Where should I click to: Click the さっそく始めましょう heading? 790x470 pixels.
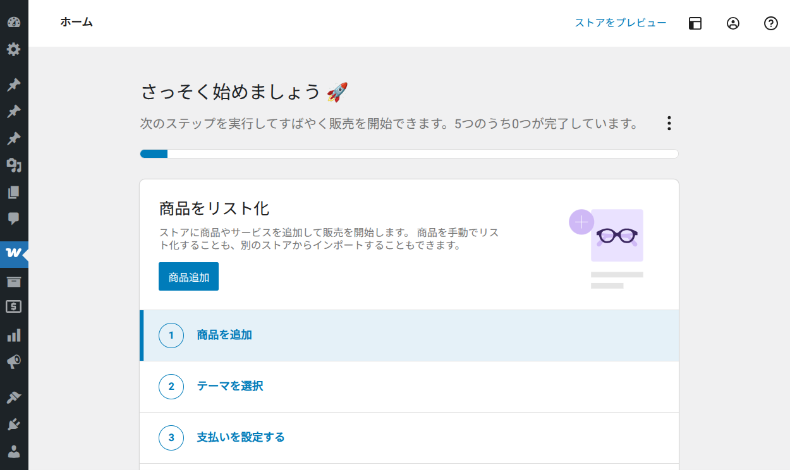(244, 92)
